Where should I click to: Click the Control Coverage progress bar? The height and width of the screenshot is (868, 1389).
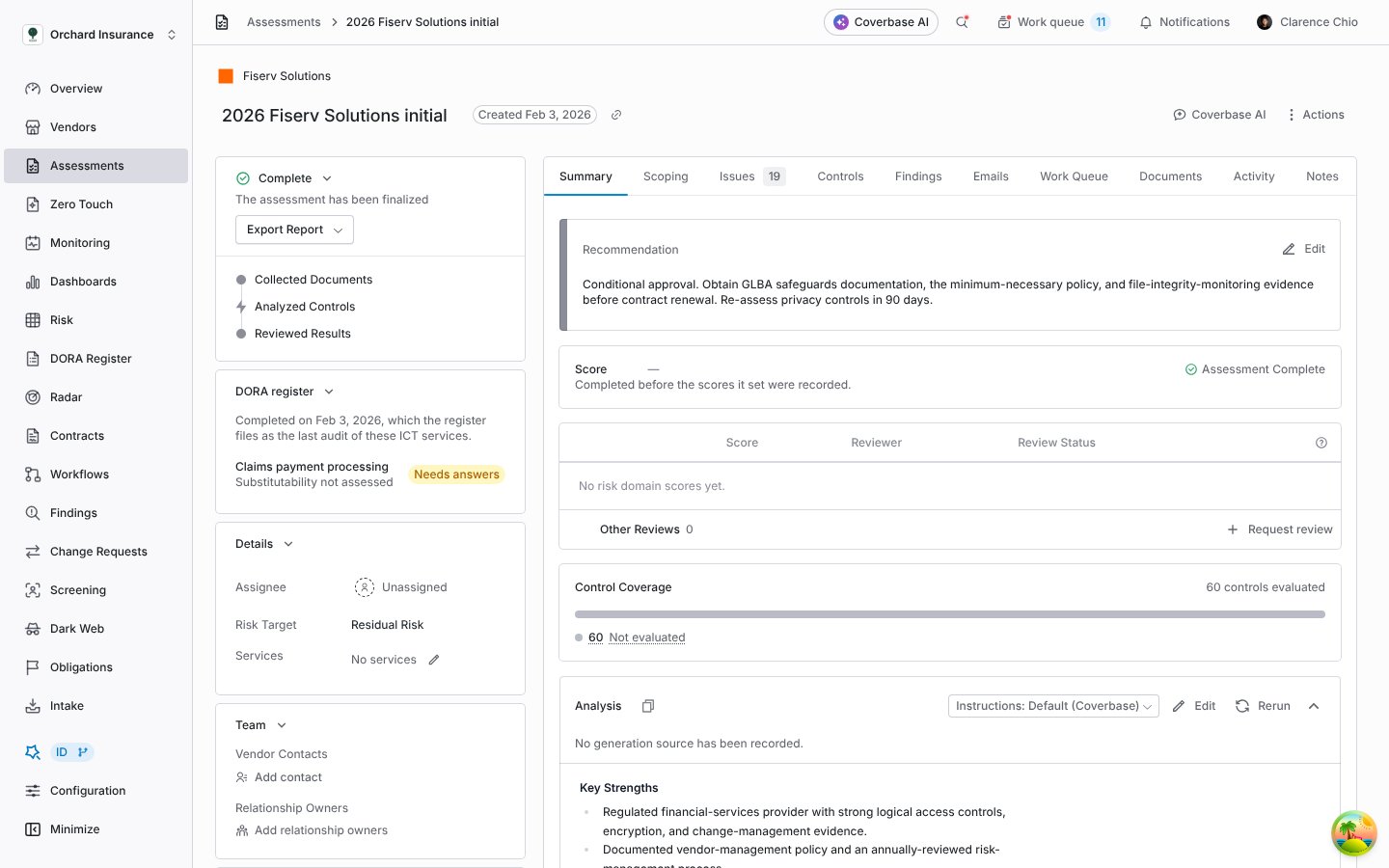pos(950,614)
